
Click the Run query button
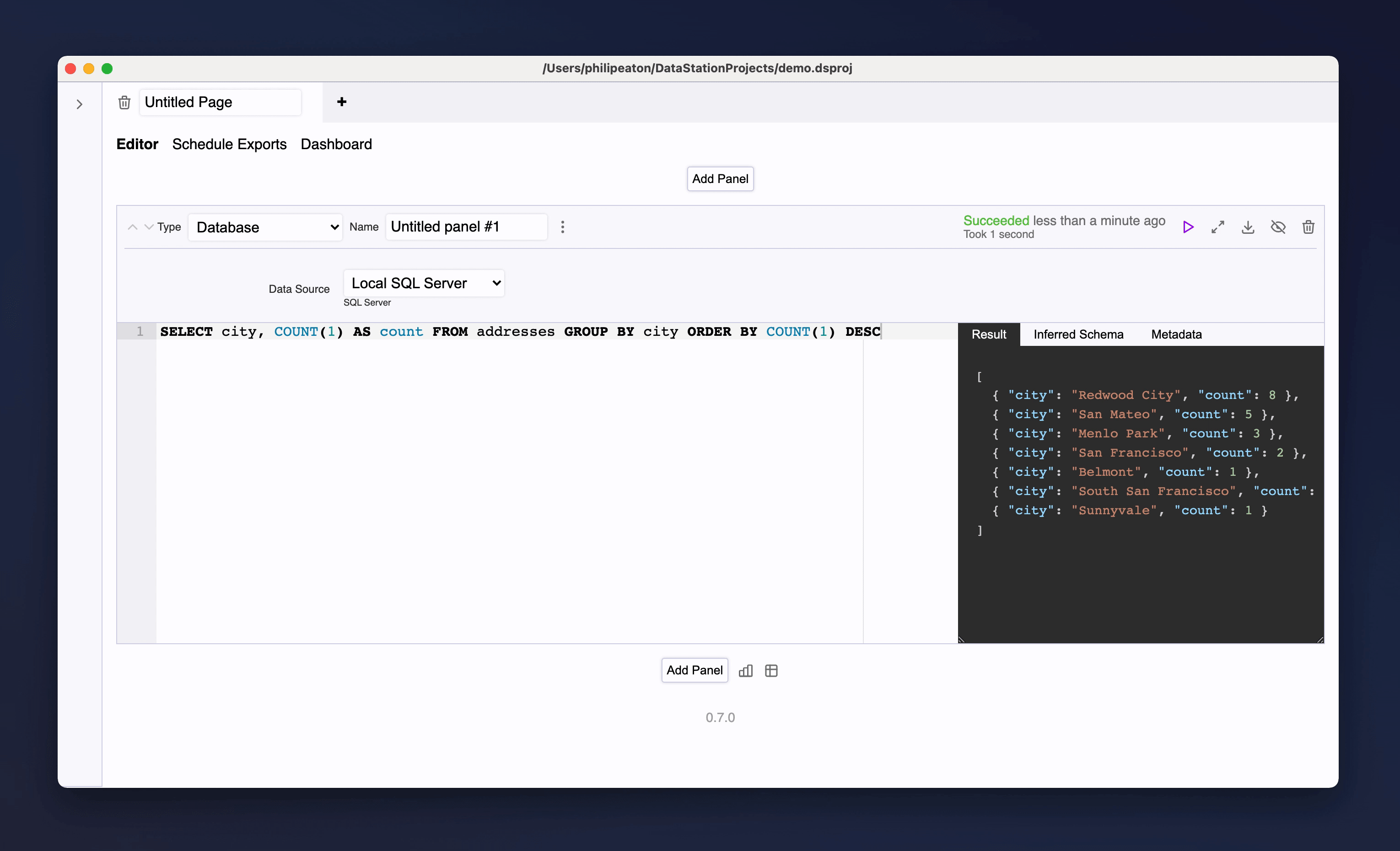[1189, 226]
